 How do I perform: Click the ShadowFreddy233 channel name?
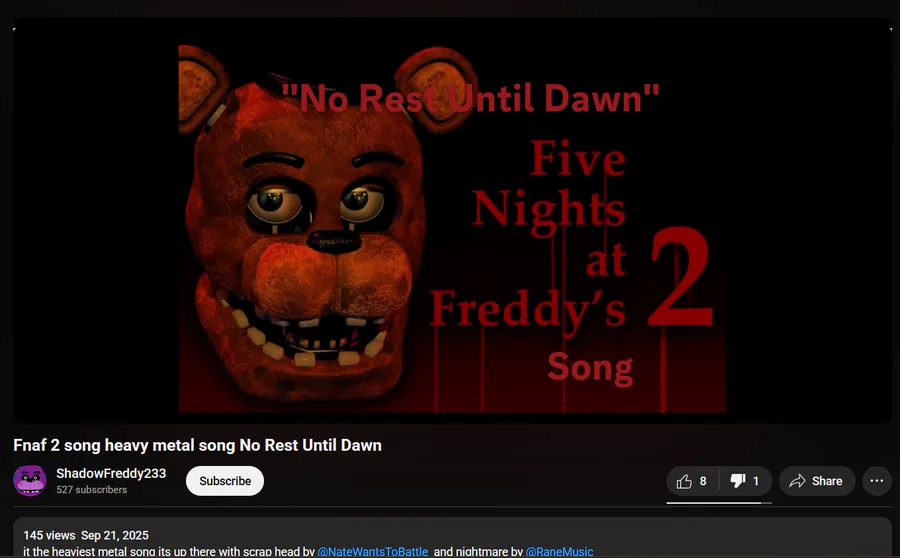111,474
